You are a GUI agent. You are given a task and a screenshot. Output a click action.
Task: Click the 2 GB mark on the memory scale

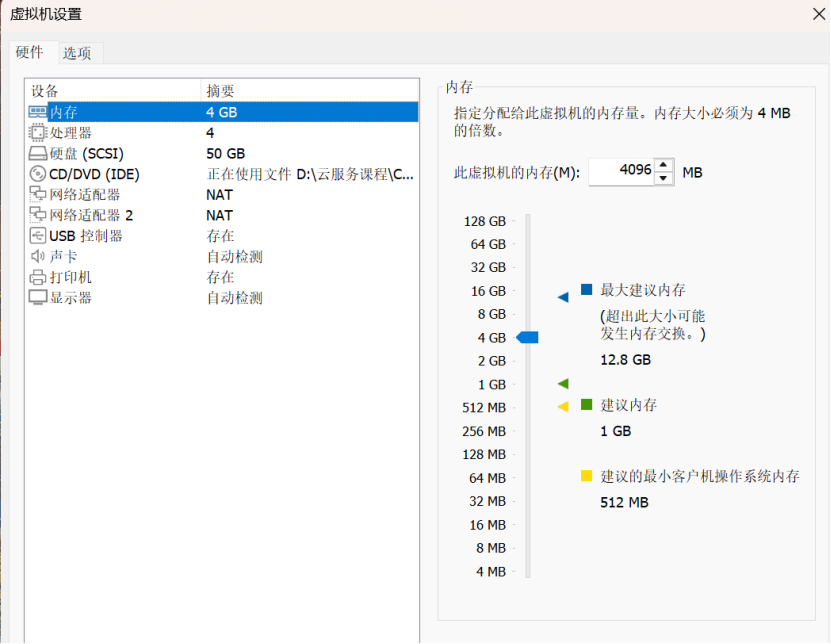492,361
